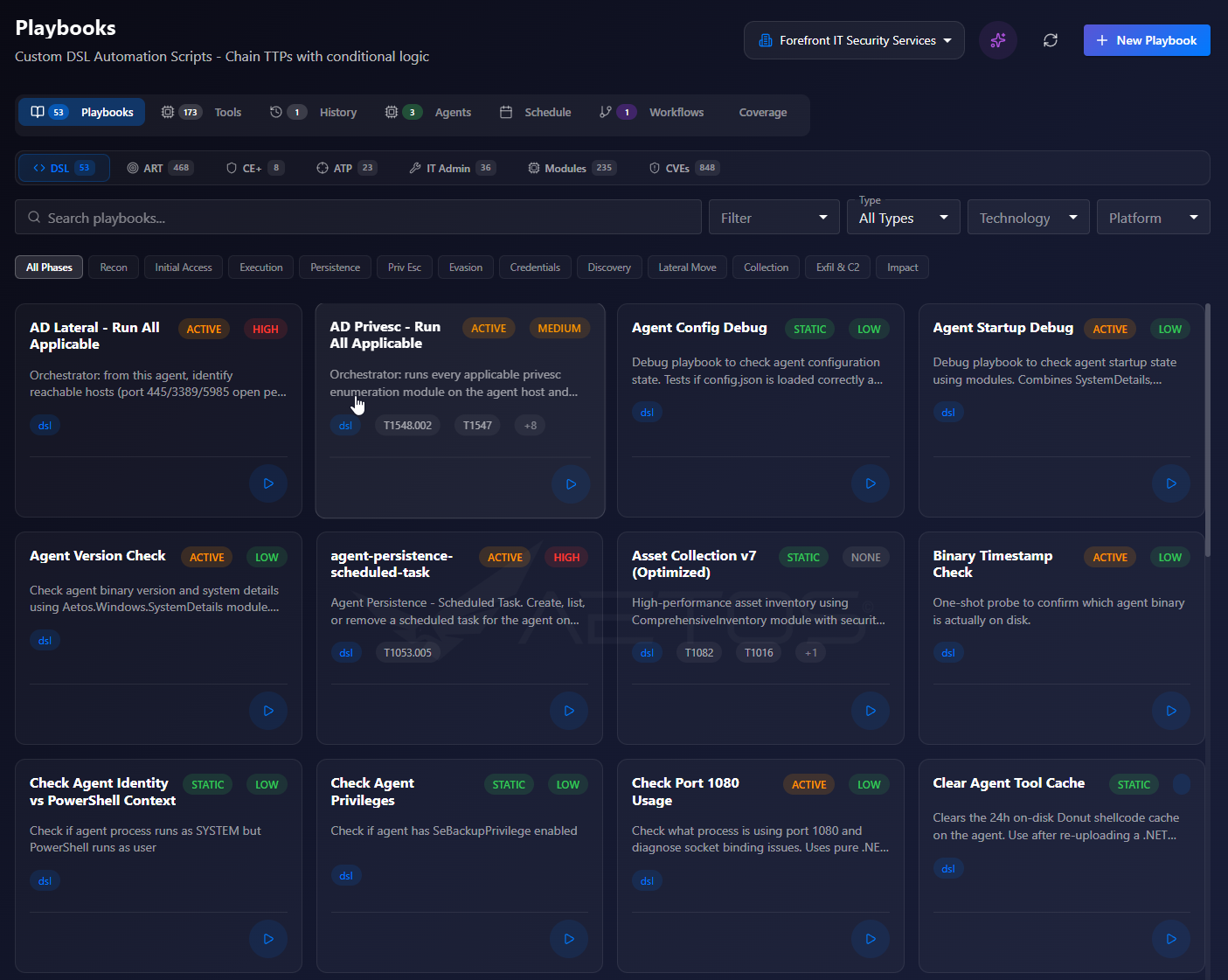Refresh the playbooks list

(x=1051, y=40)
